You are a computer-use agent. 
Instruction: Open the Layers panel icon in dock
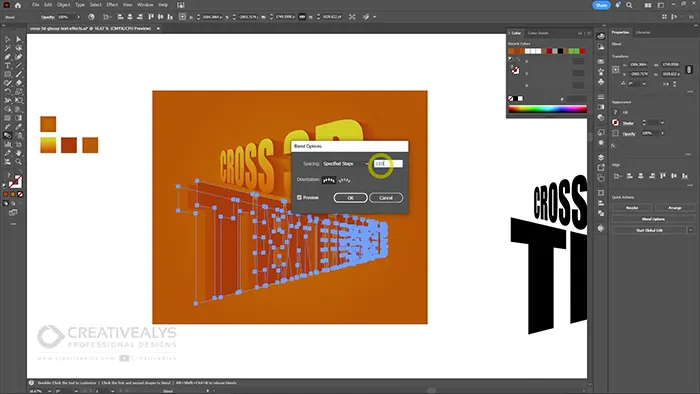pyautogui.click(x=601, y=157)
